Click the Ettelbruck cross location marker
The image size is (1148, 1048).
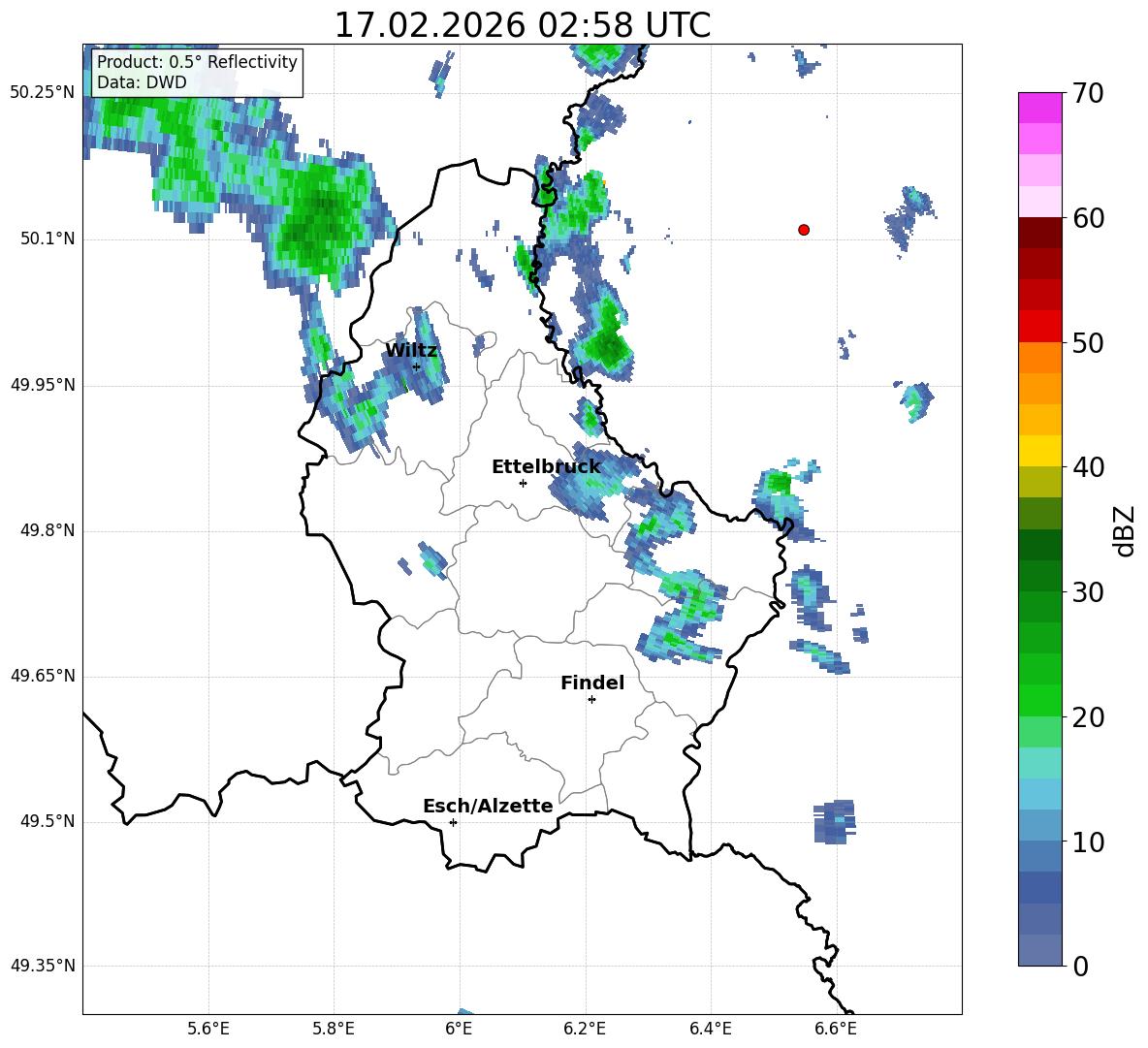523,483
